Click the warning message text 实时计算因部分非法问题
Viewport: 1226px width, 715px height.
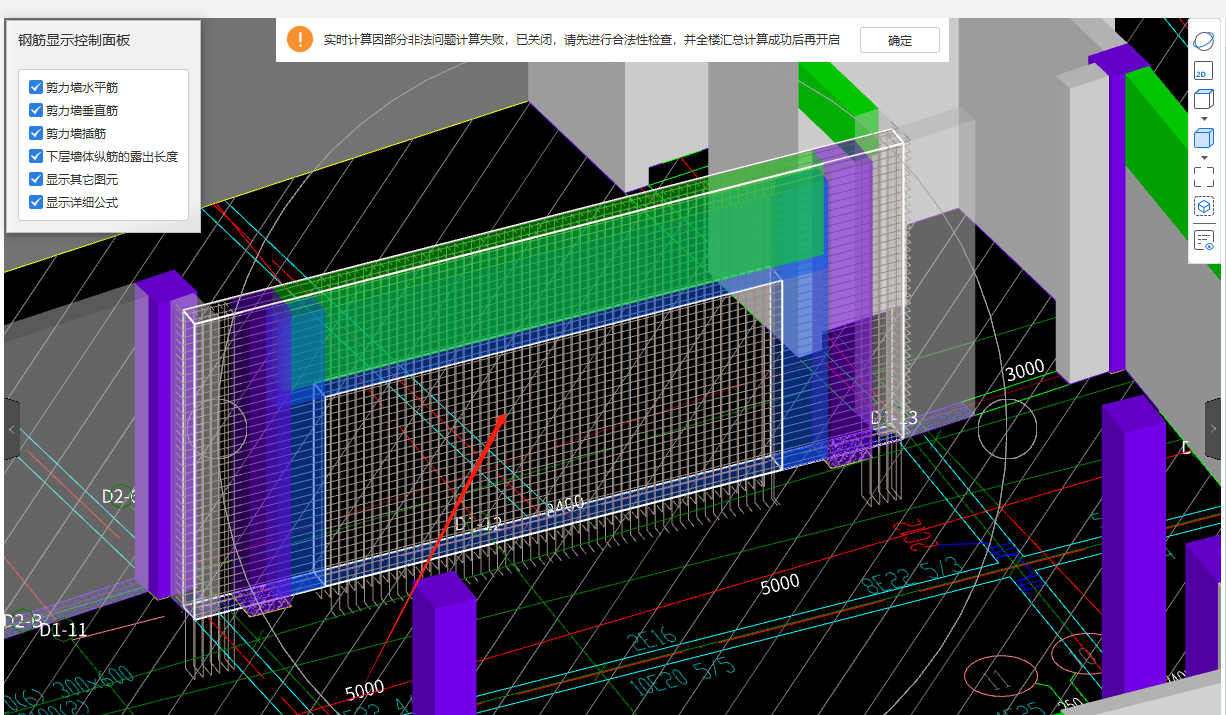point(582,40)
